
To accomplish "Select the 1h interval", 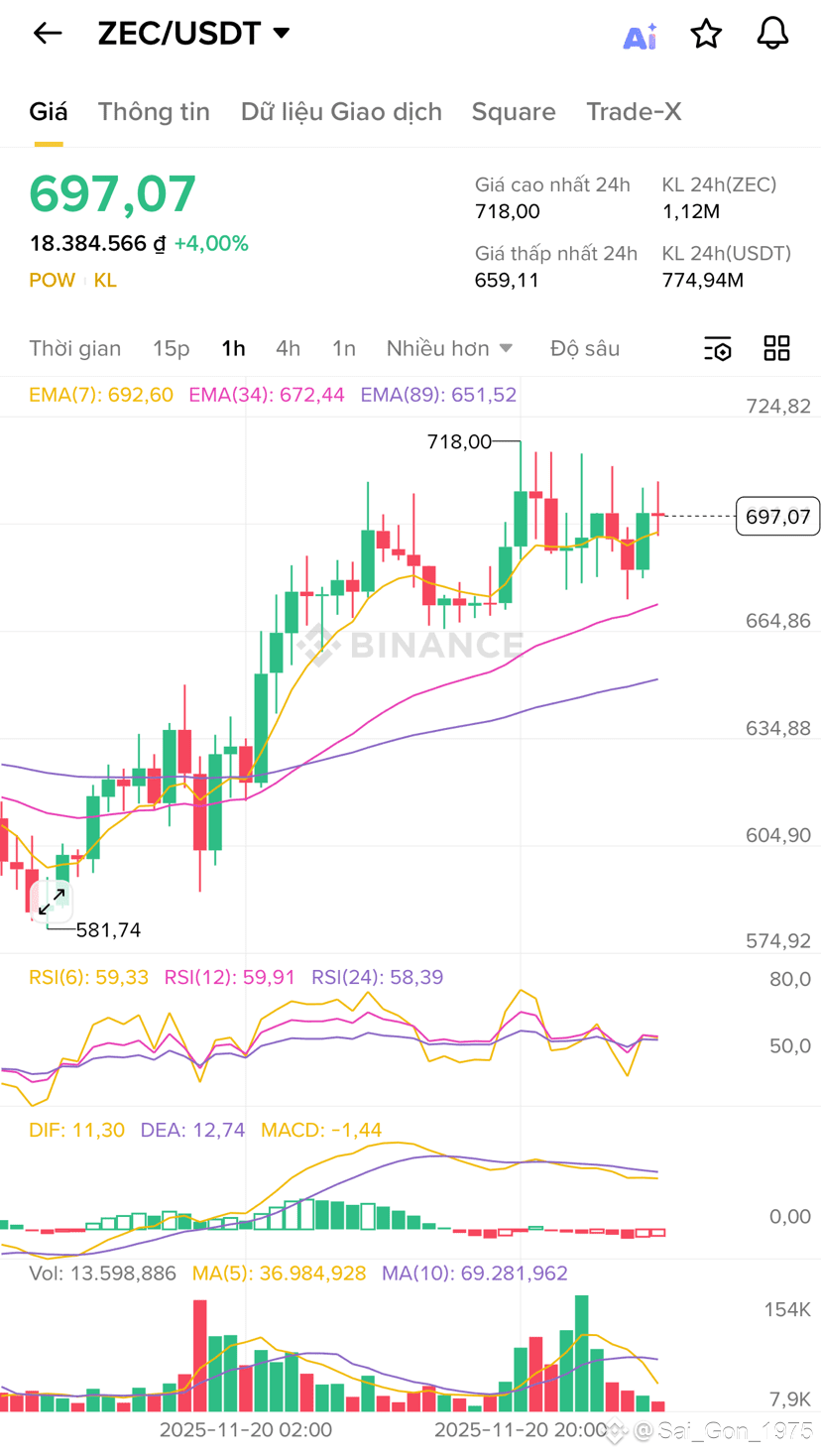I will point(233,348).
